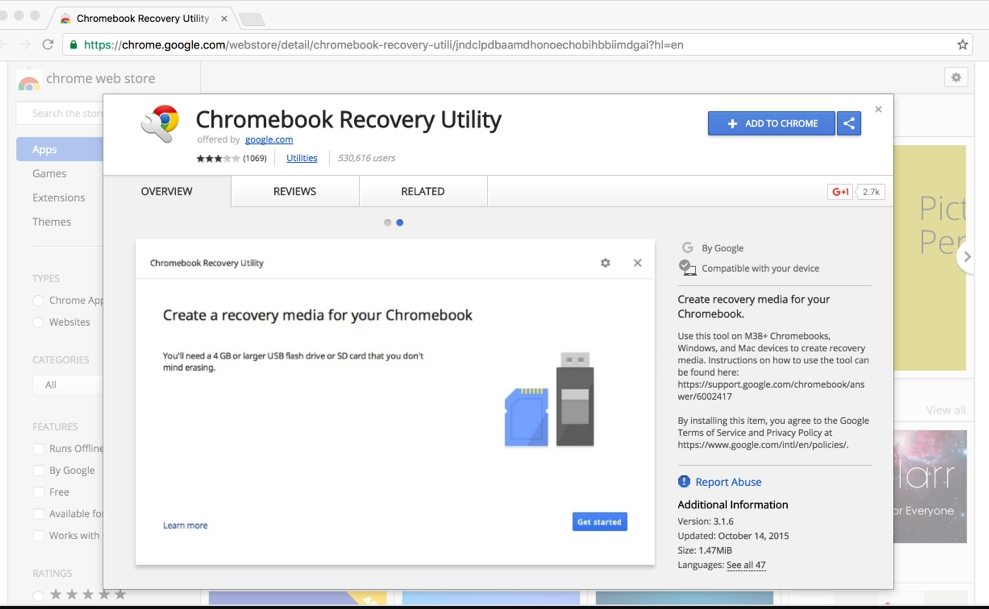The height and width of the screenshot is (609, 989).
Task: Open the Utilities category link
Action: coord(301,158)
